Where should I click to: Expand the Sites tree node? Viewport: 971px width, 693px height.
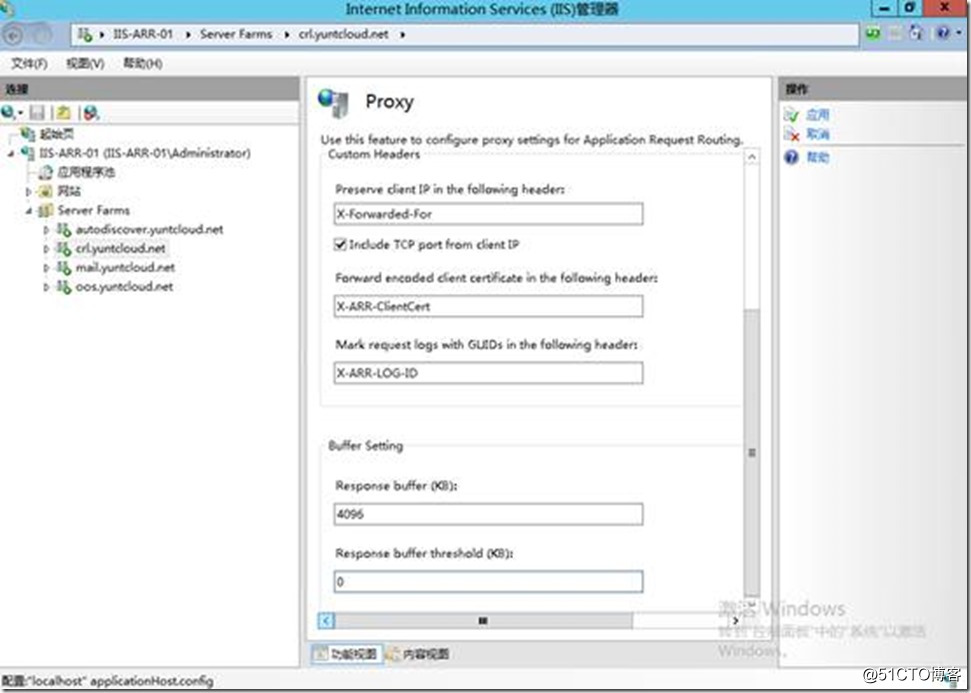28,192
